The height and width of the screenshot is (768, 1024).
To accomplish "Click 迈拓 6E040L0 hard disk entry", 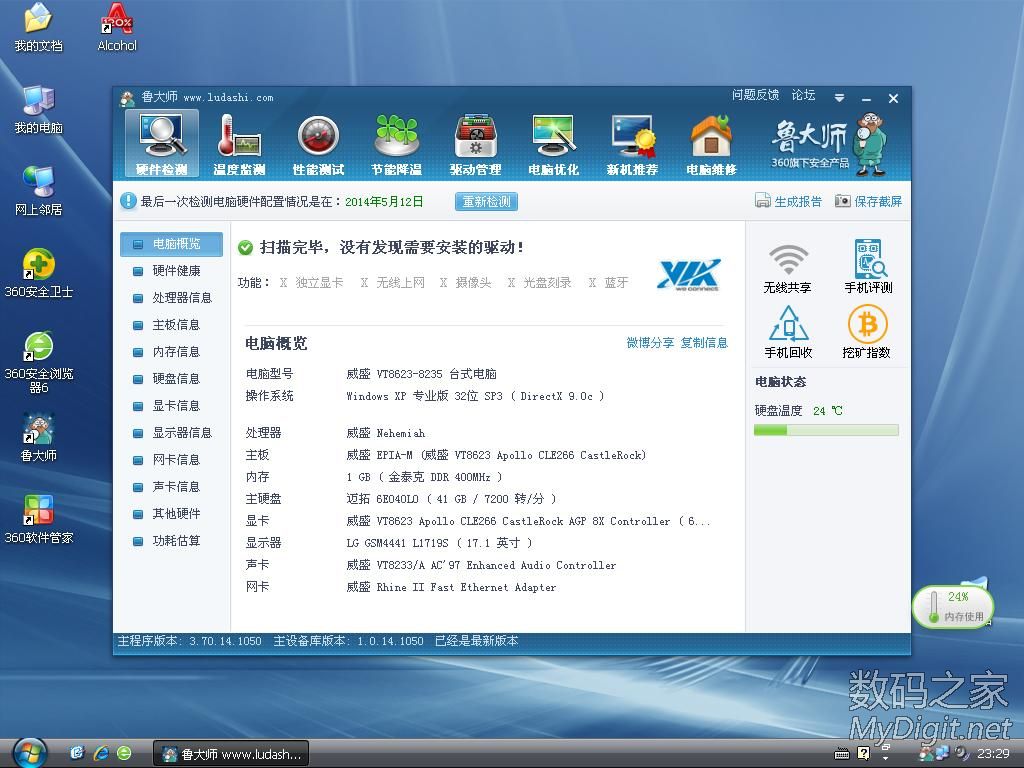I will pyautogui.click(x=451, y=499).
